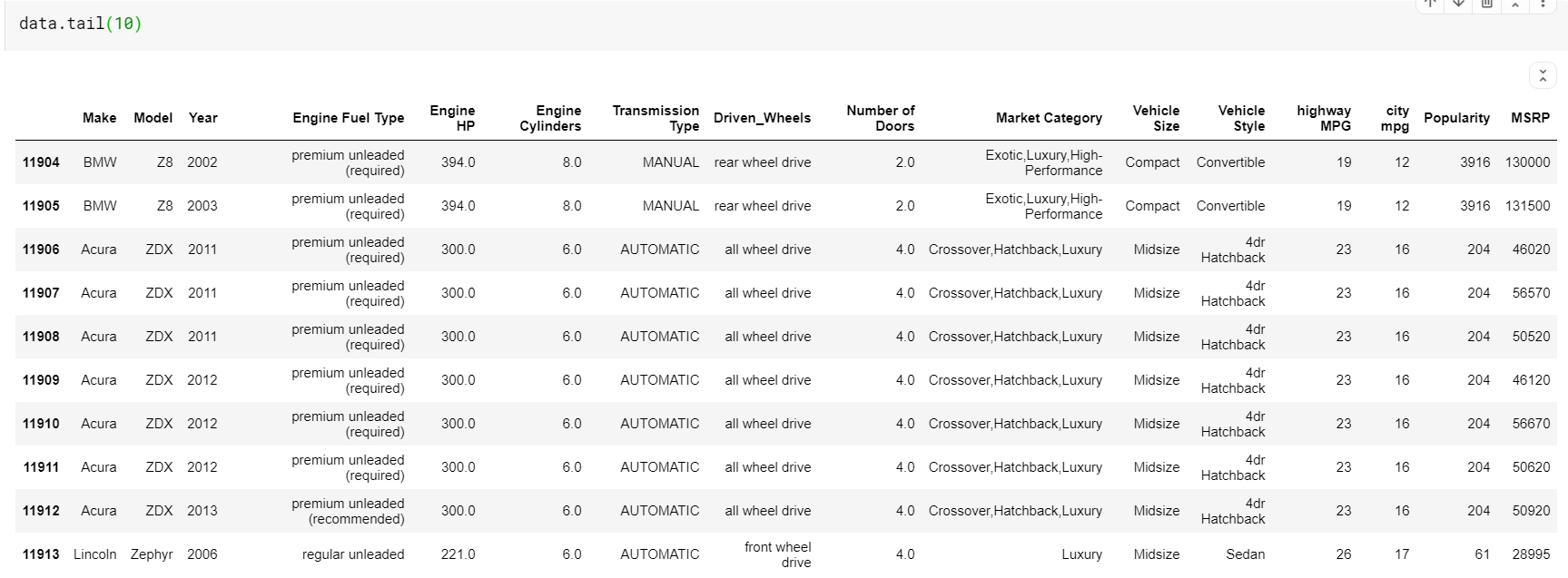Screen dimensions: 1568x578
Task: Move the cell down with arrow icon
Action: tap(1459, 4)
